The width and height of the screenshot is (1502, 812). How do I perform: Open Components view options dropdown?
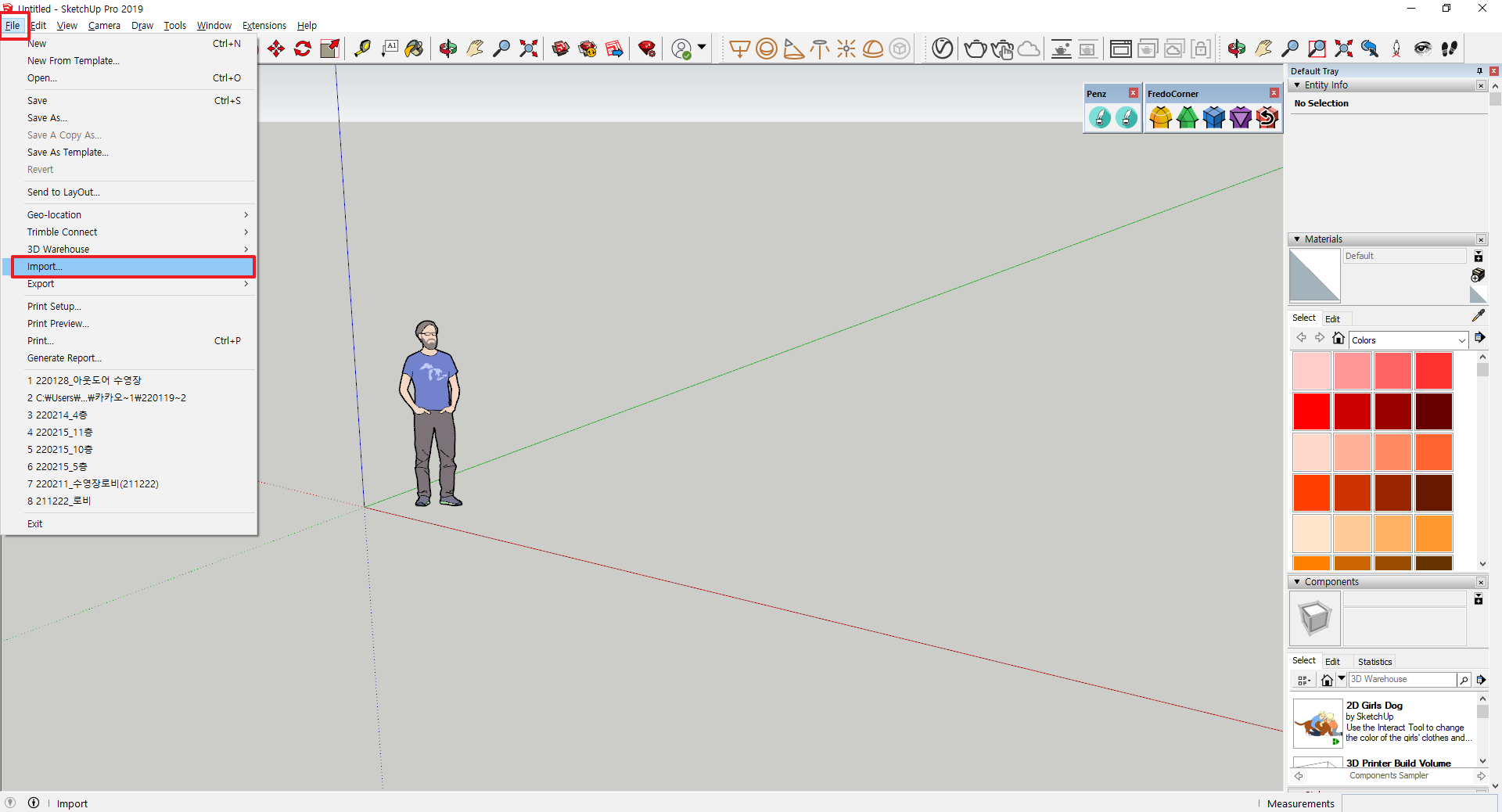1303,680
